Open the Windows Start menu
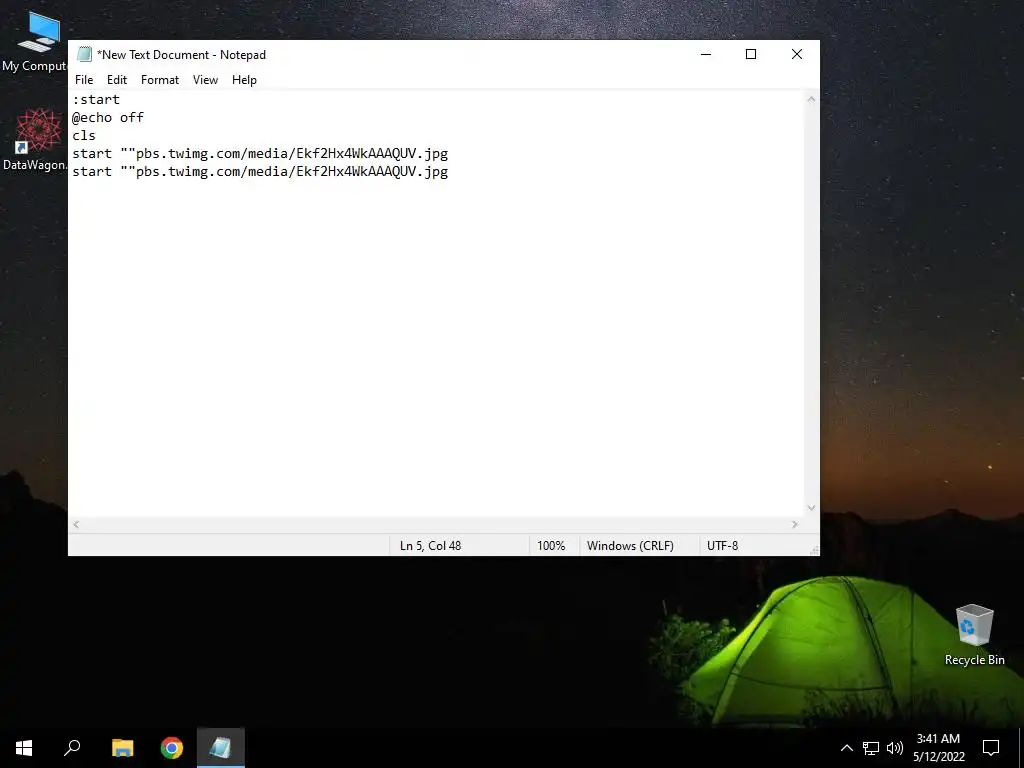The image size is (1024, 768). [x=24, y=748]
